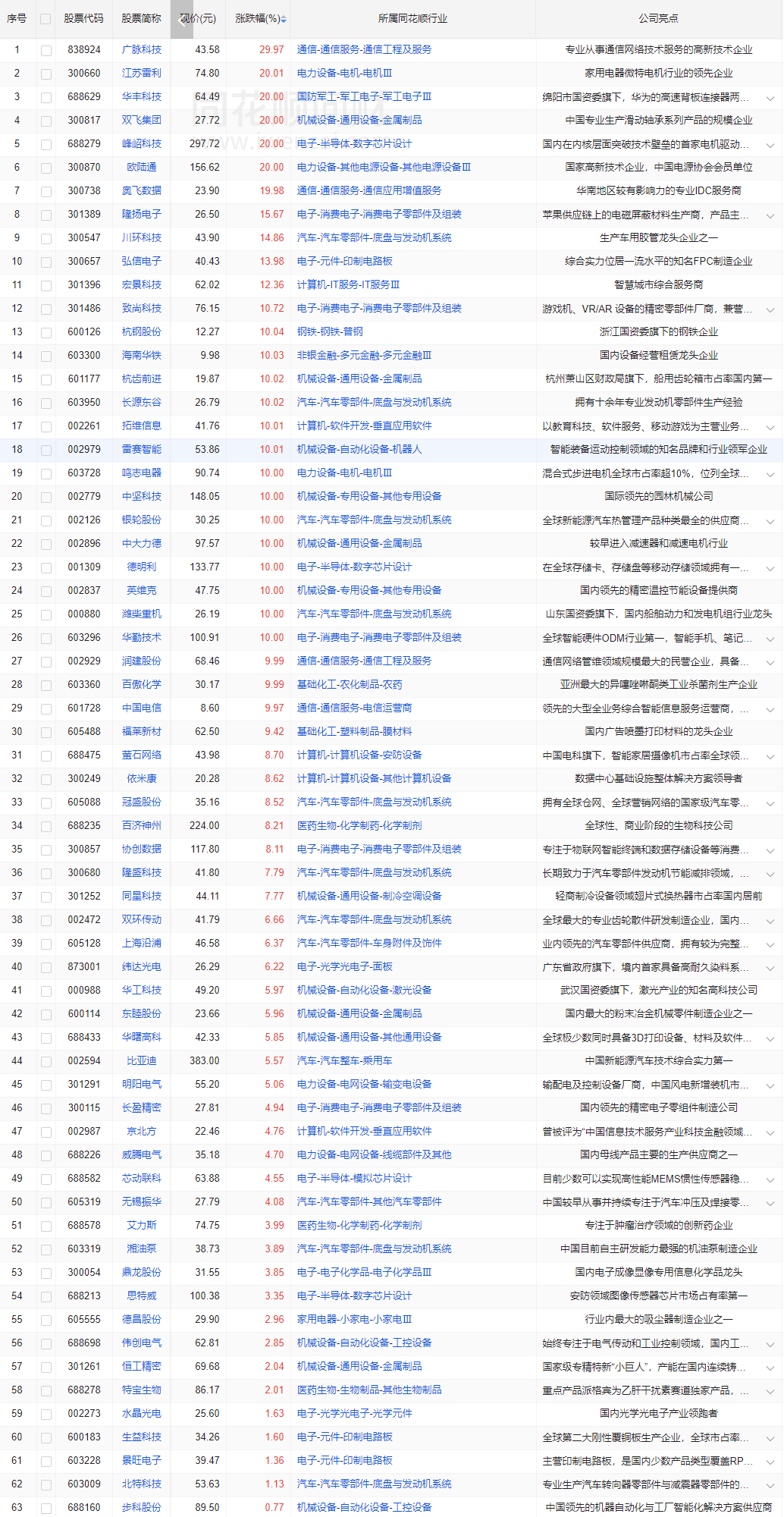Click the 股票代码 column header
The image size is (784, 1517).
(x=83, y=18)
